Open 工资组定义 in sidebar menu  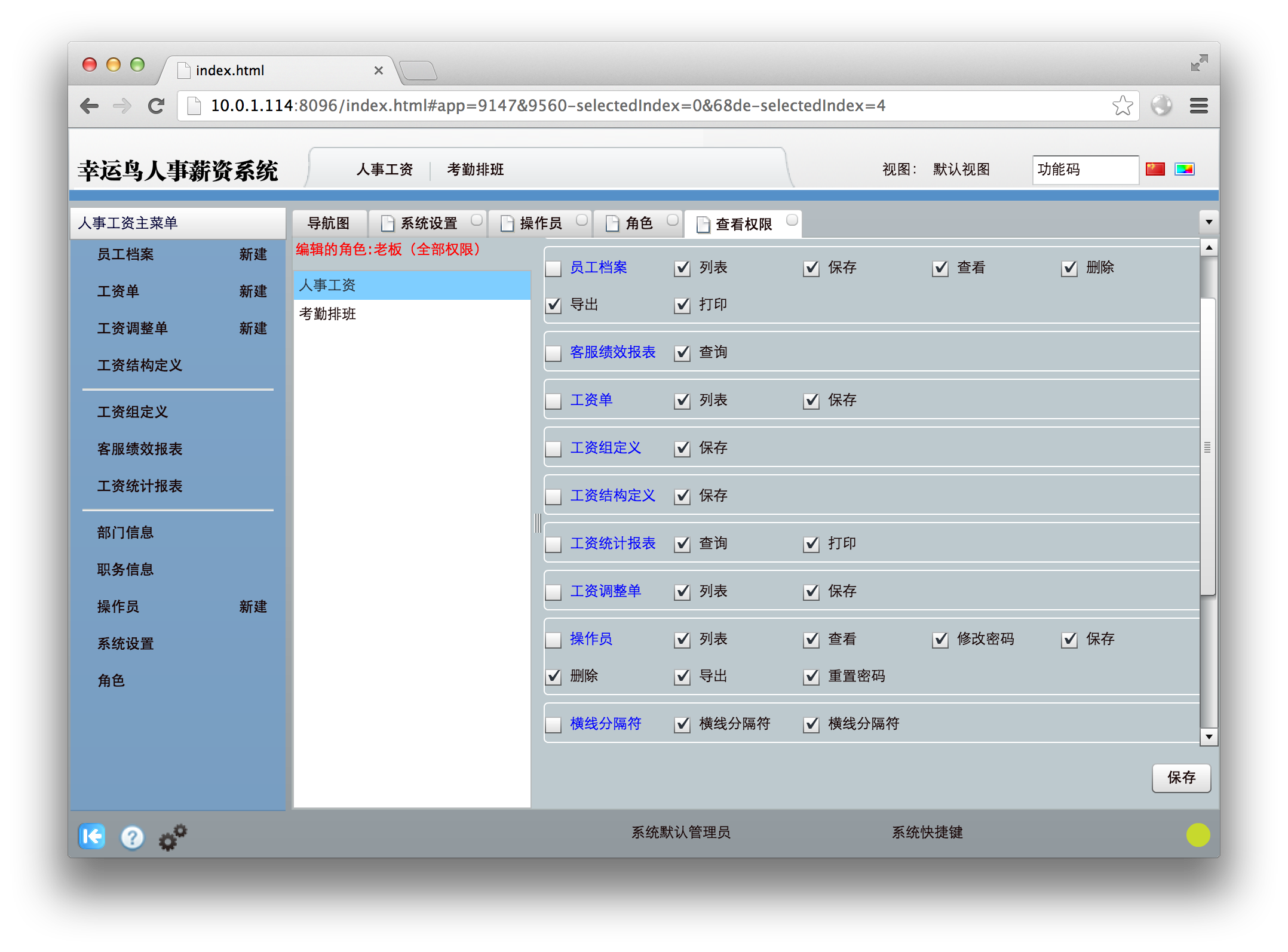132,412
